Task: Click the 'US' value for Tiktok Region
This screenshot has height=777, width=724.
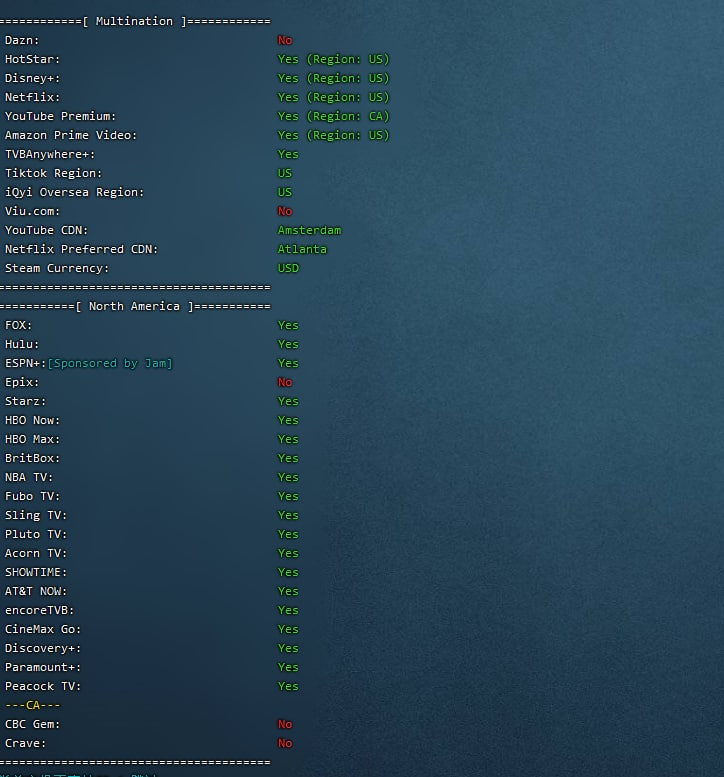Action: pos(285,173)
